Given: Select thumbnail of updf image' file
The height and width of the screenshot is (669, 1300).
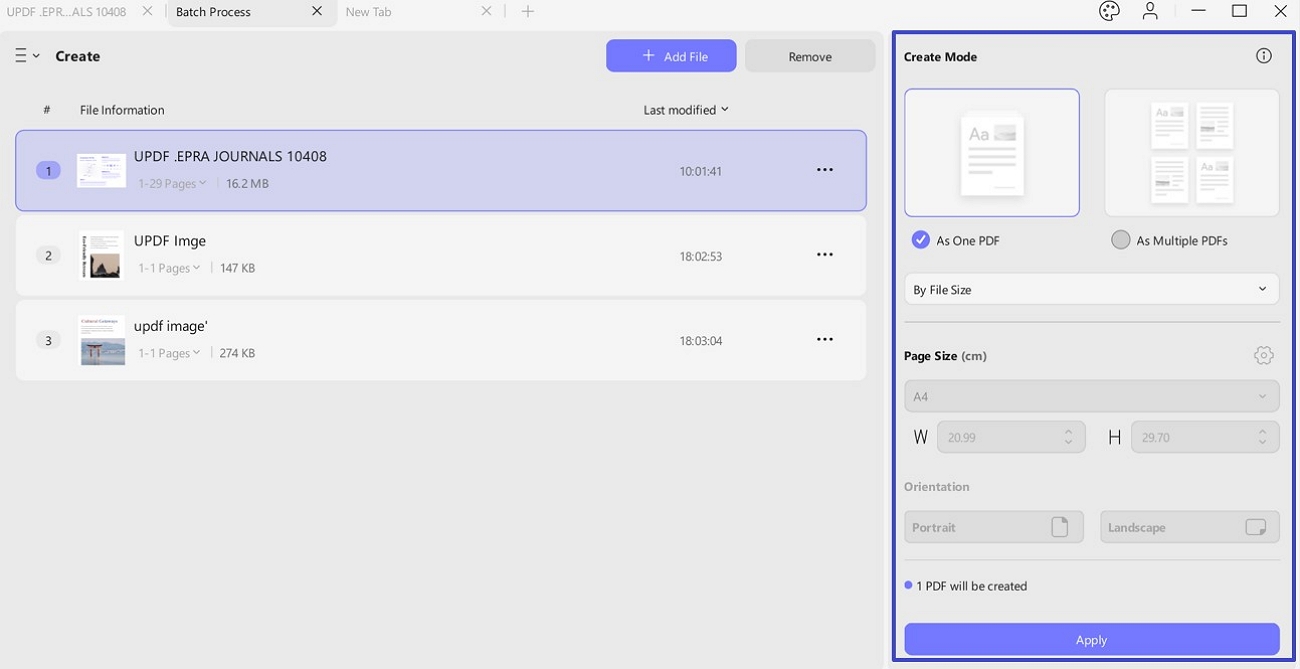Looking at the screenshot, I should click(x=102, y=341).
